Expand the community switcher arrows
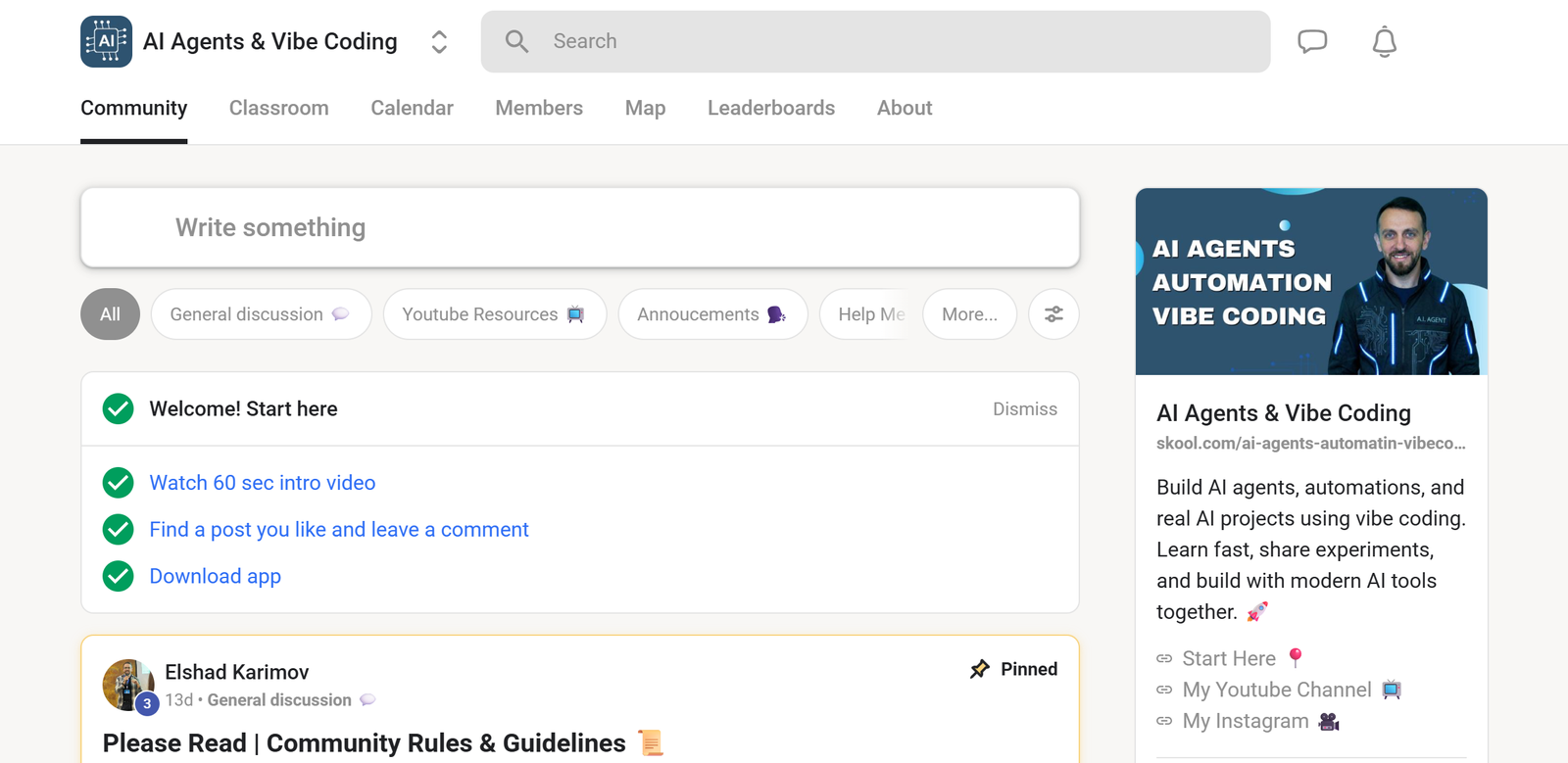 pyautogui.click(x=439, y=41)
